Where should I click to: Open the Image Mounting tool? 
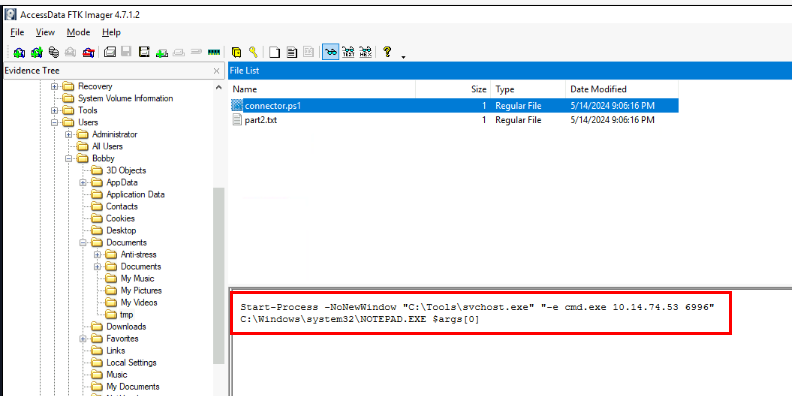click(54, 52)
